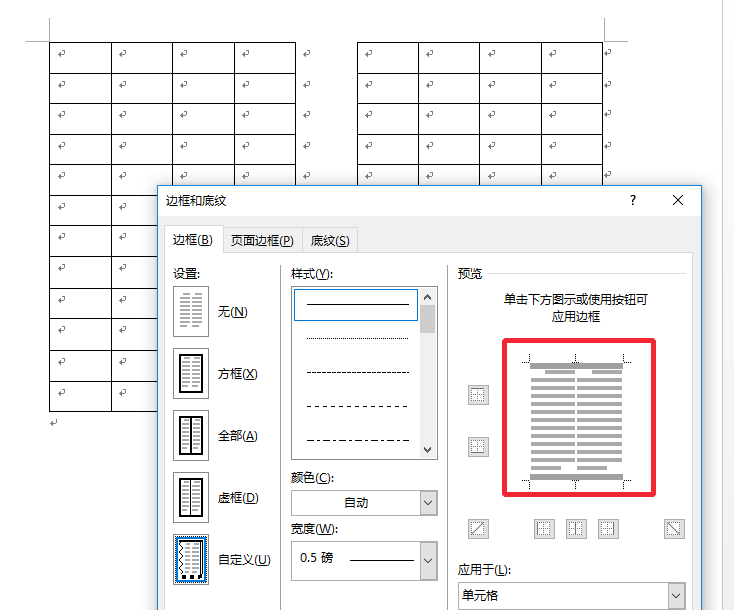Toggle the diagonal up border button
734x610 pixels.
click(478, 529)
